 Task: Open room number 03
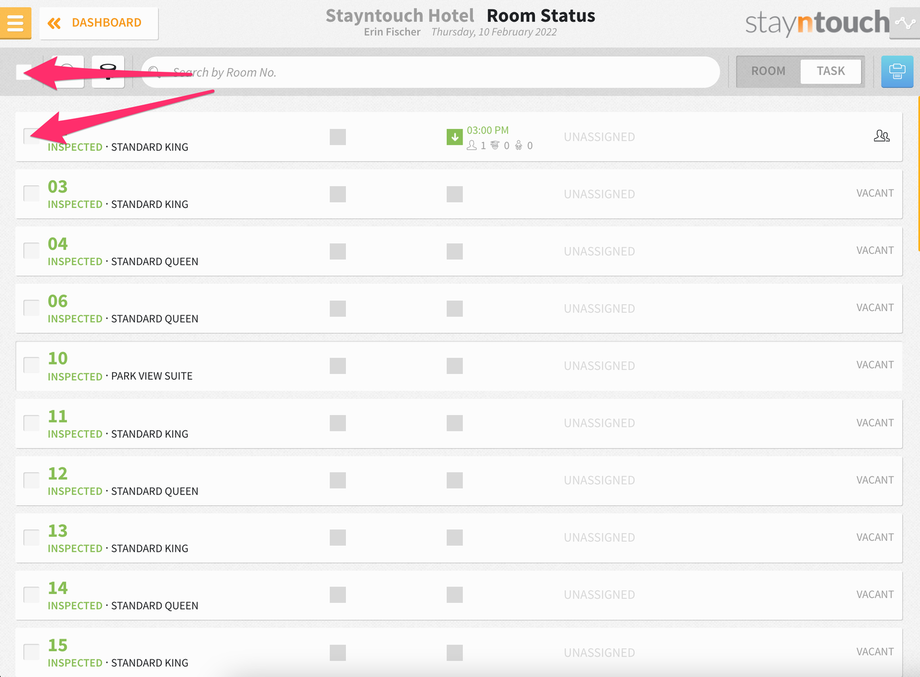coord(58,187)
